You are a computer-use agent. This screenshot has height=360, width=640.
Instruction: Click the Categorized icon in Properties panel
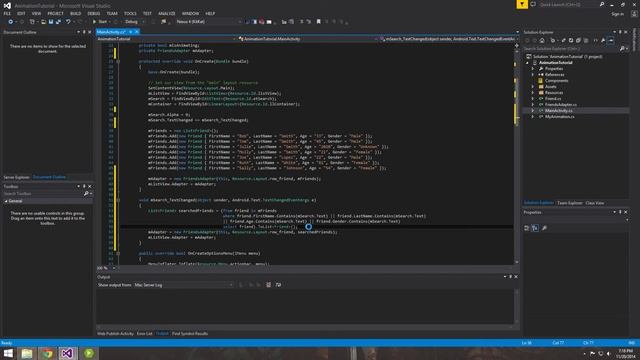(x=527, y=228)
